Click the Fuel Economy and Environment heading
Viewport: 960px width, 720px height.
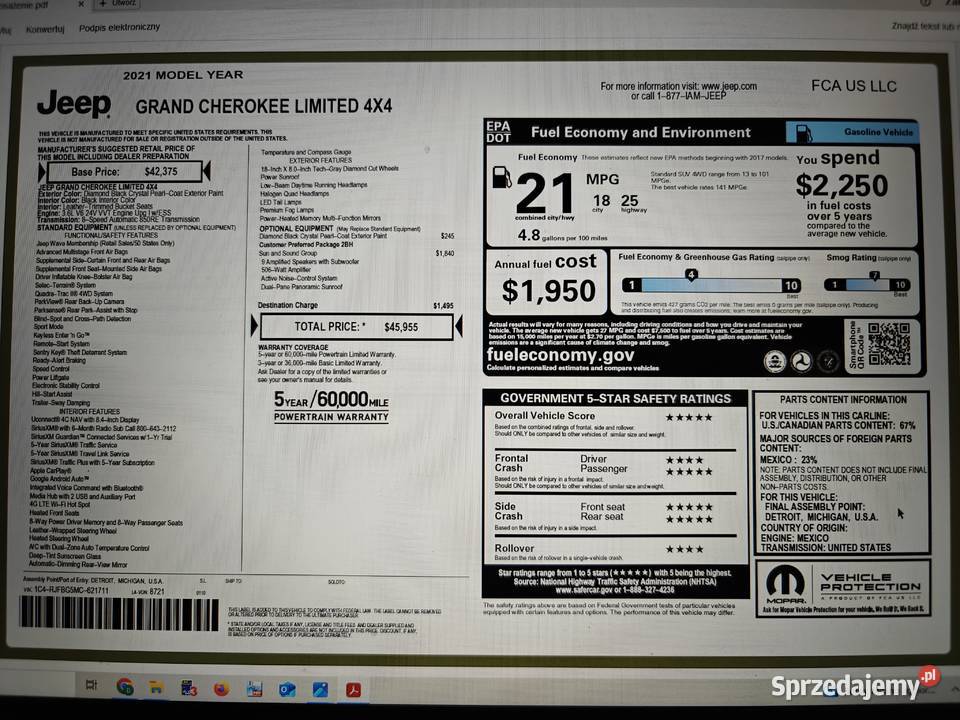click(640, 133)
